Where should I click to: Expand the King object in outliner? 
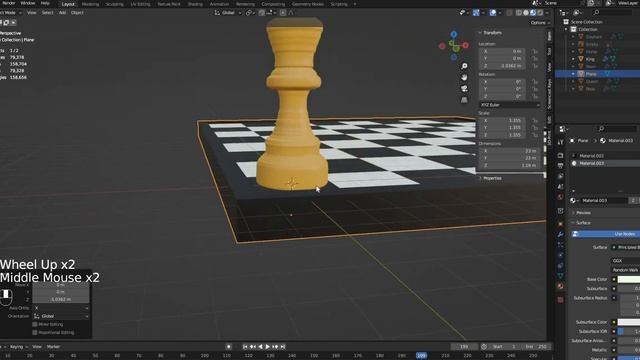click(x=573, y=59)
